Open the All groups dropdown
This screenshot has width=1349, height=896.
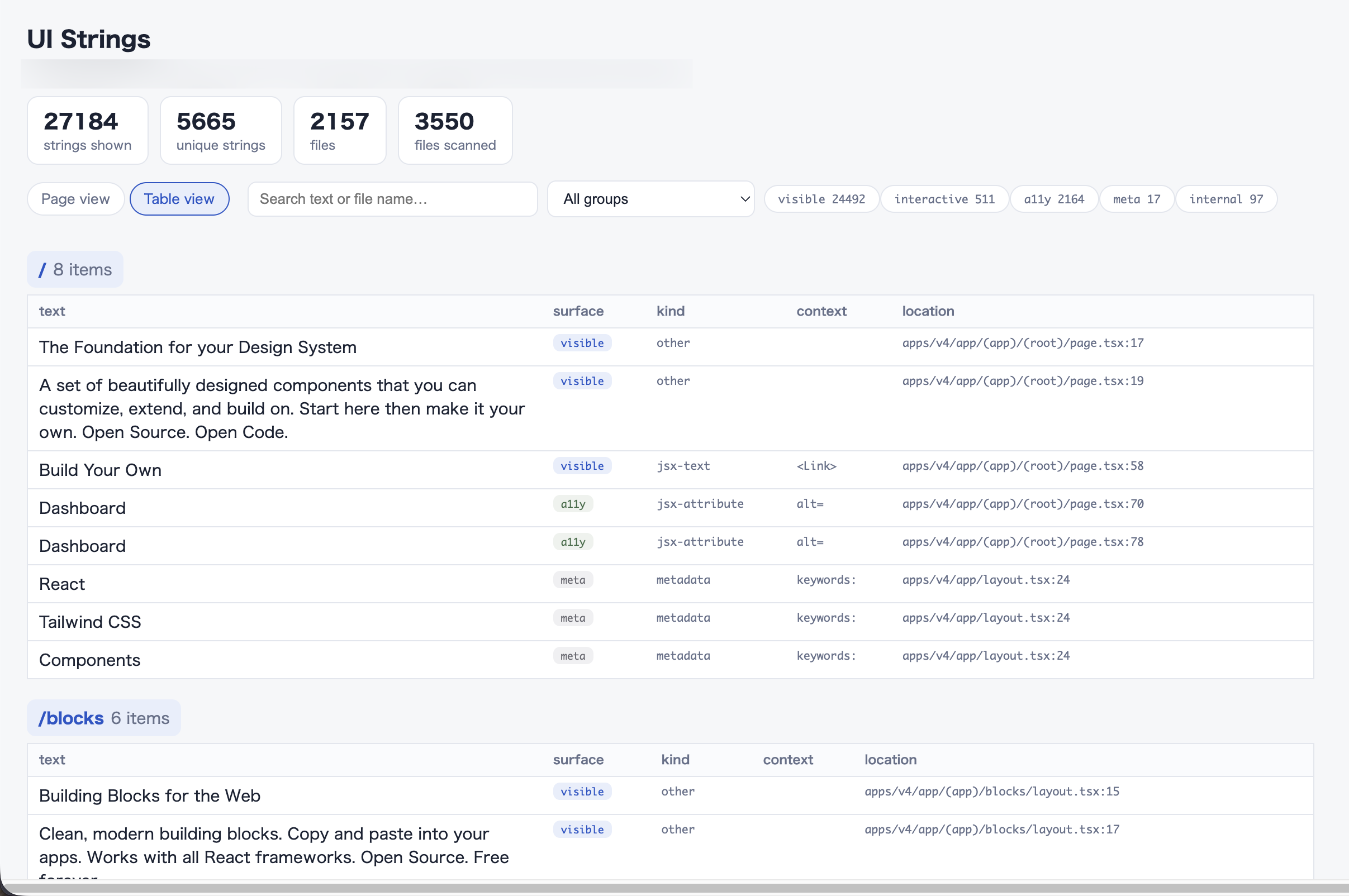coord(650,199)
